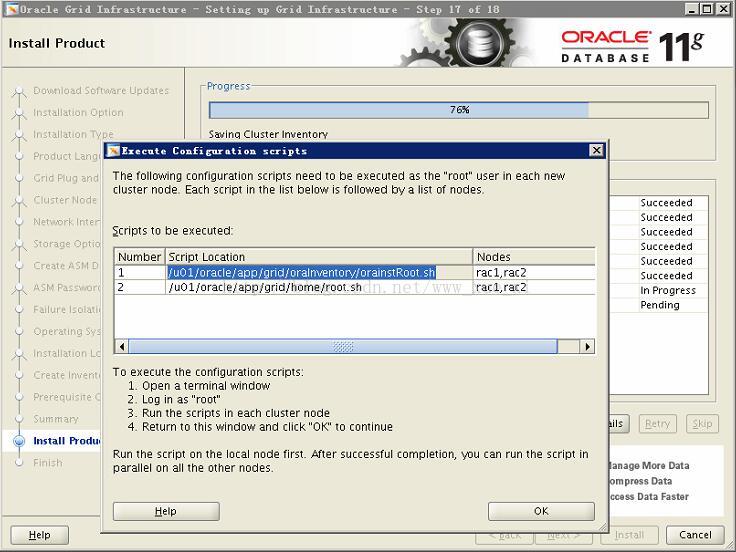Select Cluster Node step in sidebar

(x=65, y=200)
